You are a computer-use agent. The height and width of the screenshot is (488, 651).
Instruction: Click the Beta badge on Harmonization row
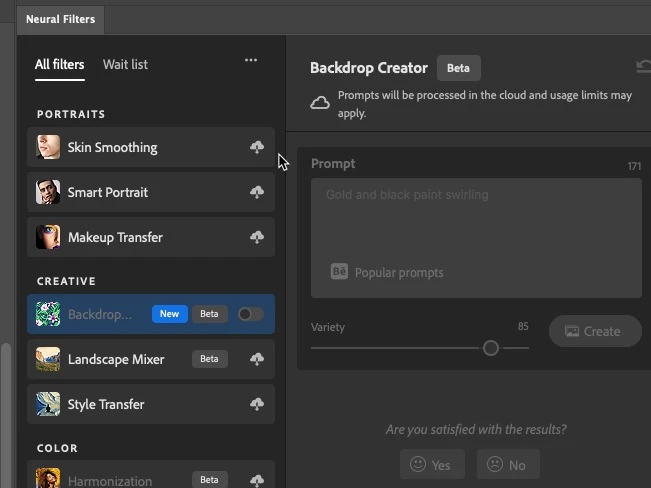click(x=209, y=479)
